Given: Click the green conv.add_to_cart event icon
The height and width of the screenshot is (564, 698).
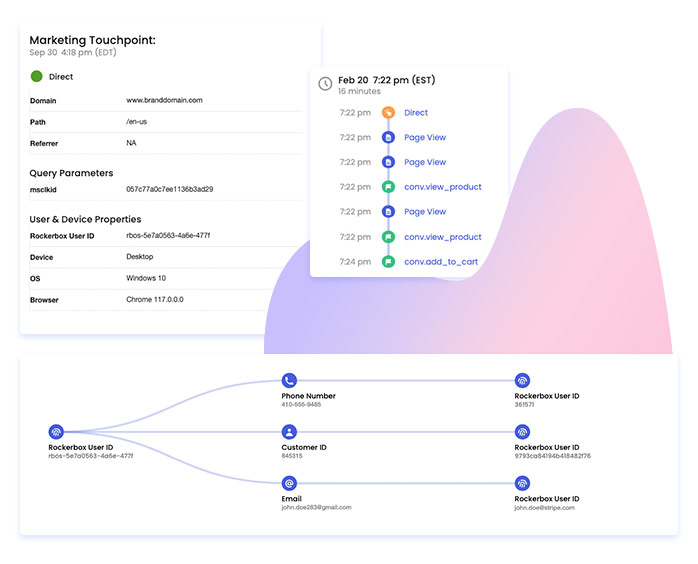Looking at the screenshot, I should click(389, 262).
